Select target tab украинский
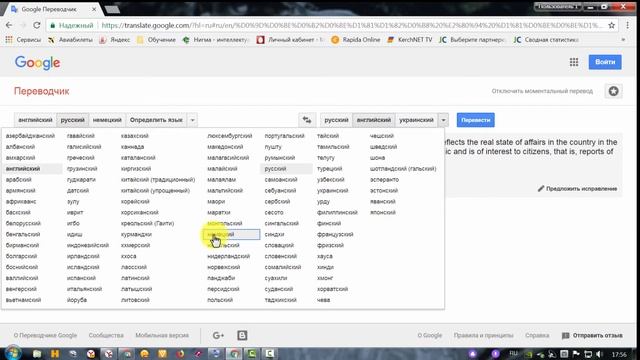 (416, 120)
